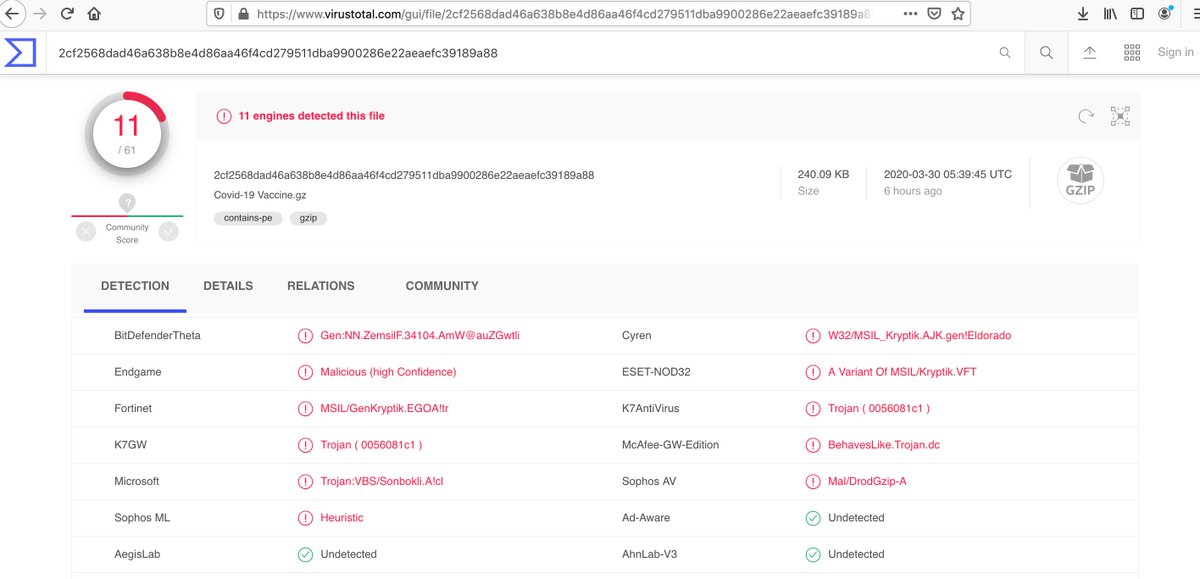Screen dimensions: 1200x579
Task: Click the Sign in link
Action: point(1175,53)
